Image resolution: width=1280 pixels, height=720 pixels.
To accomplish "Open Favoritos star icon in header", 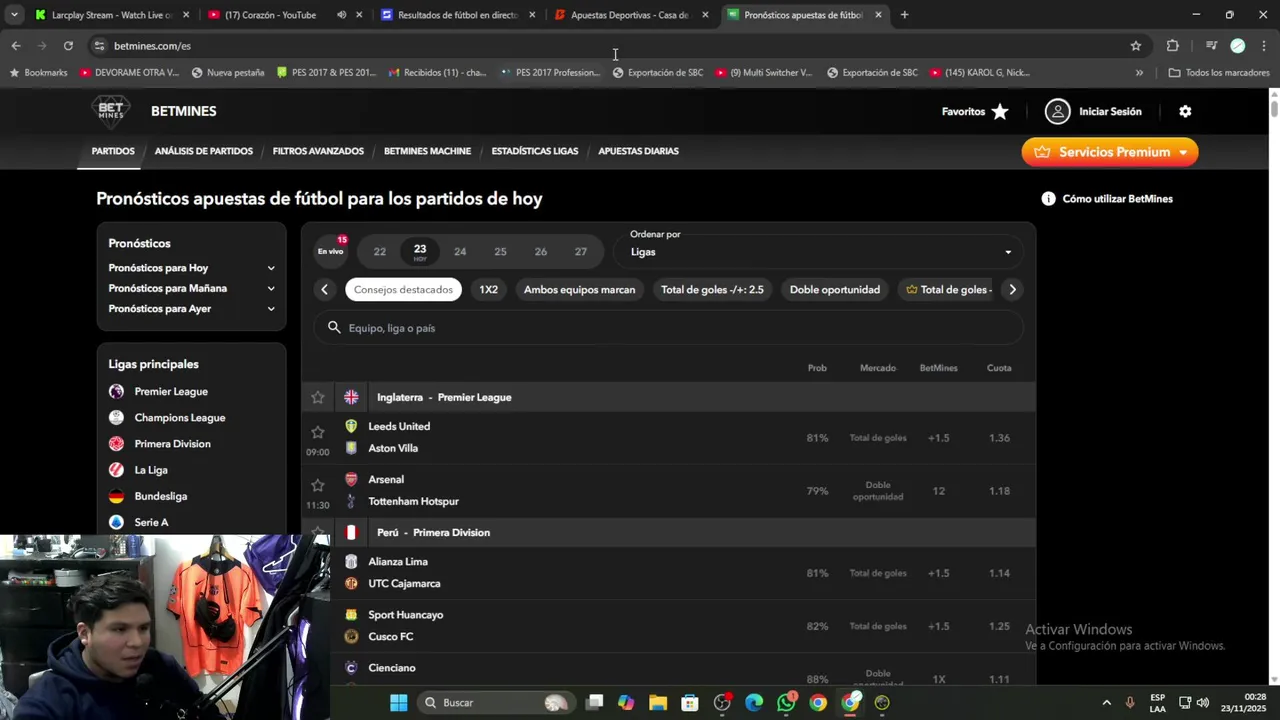I will (x=1000, y=112).
